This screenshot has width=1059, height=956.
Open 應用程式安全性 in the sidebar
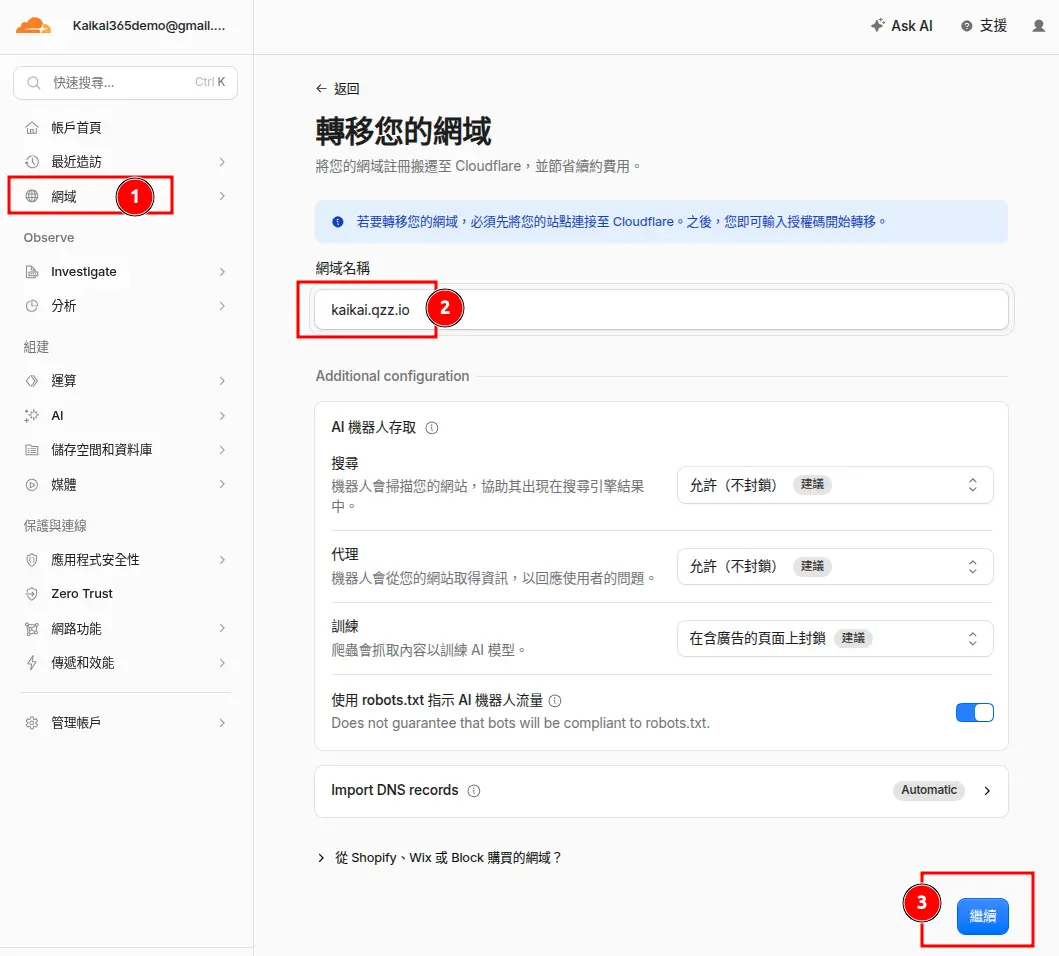point(126,559)
